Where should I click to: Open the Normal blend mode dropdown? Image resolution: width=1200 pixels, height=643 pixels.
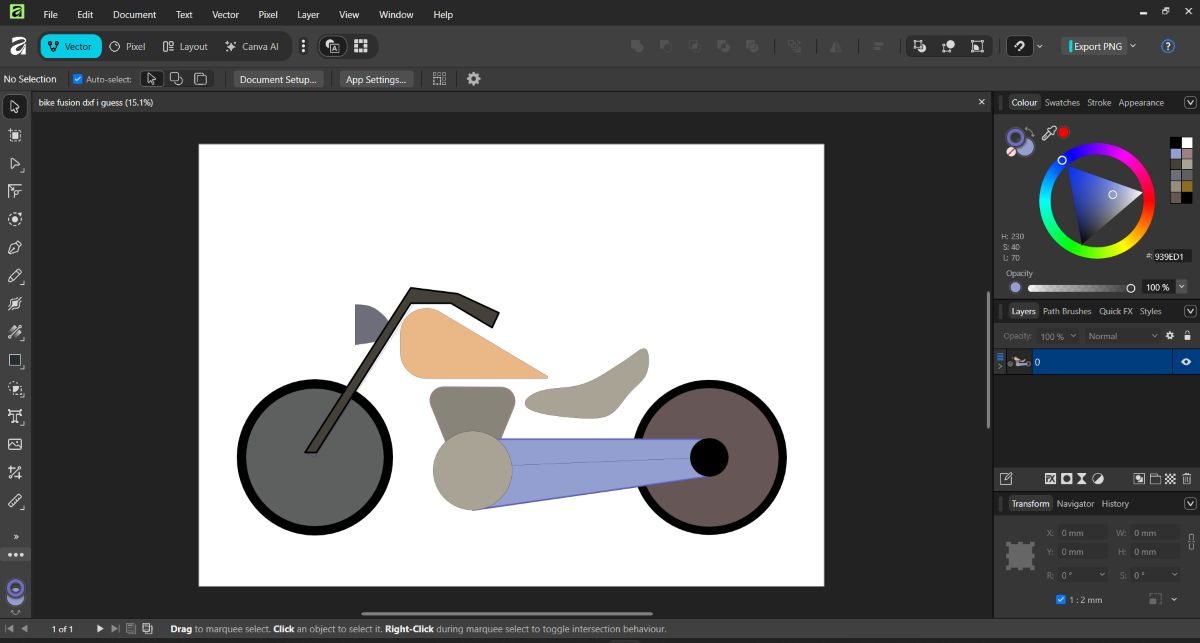[x=1123, y=336]
